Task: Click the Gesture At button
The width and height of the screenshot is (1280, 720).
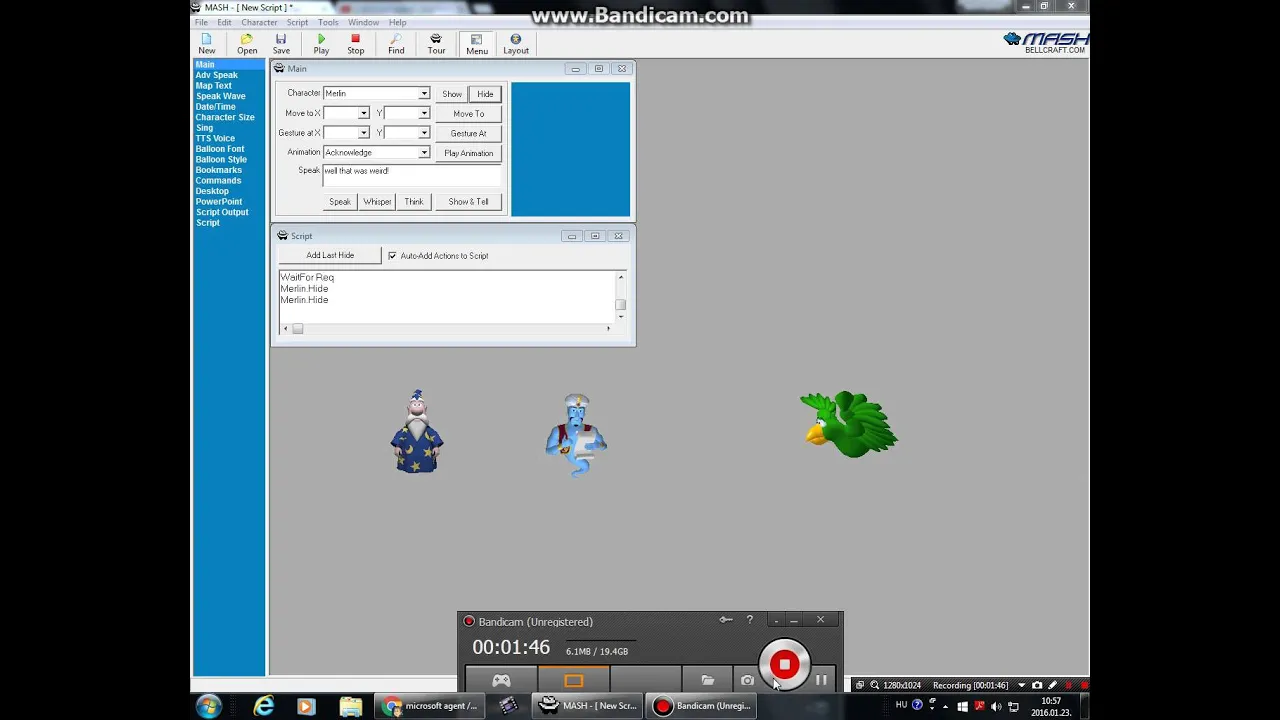Action: click(x=468, y=133)
